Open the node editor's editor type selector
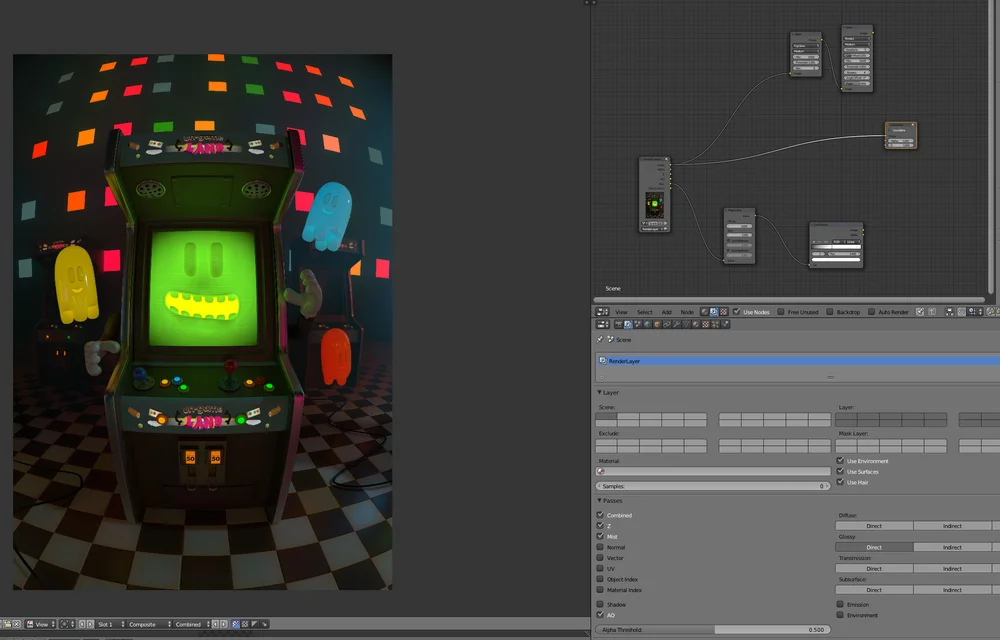 coord(602,312)
